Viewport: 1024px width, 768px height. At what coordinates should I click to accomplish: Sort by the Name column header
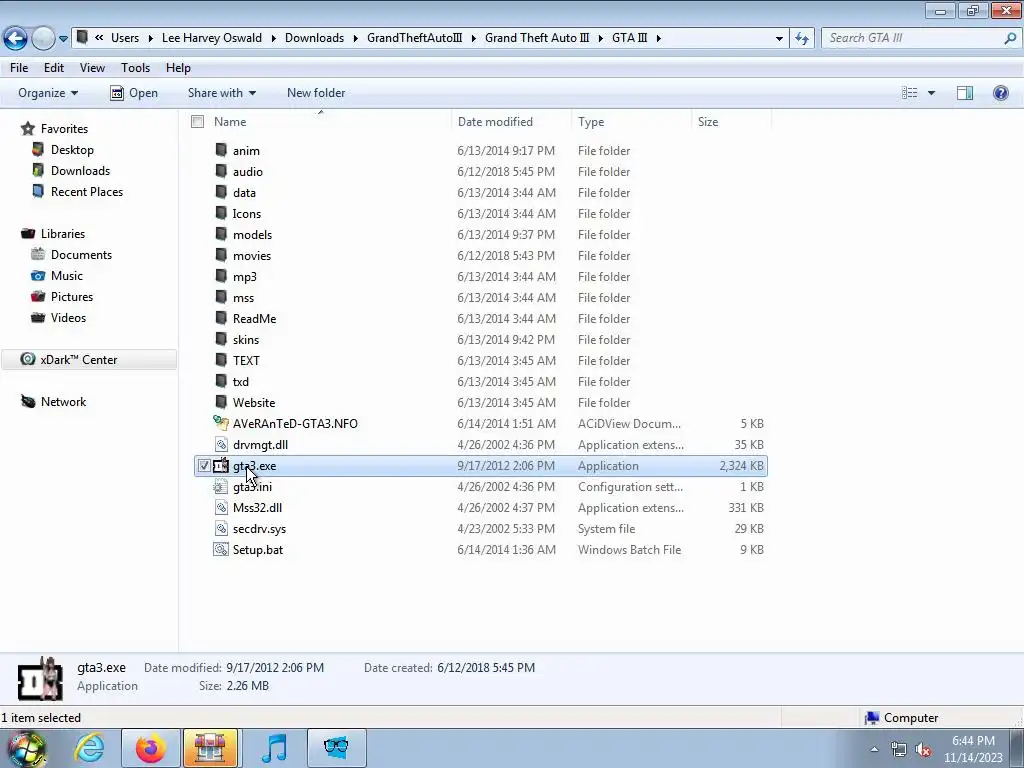[230, 121]
